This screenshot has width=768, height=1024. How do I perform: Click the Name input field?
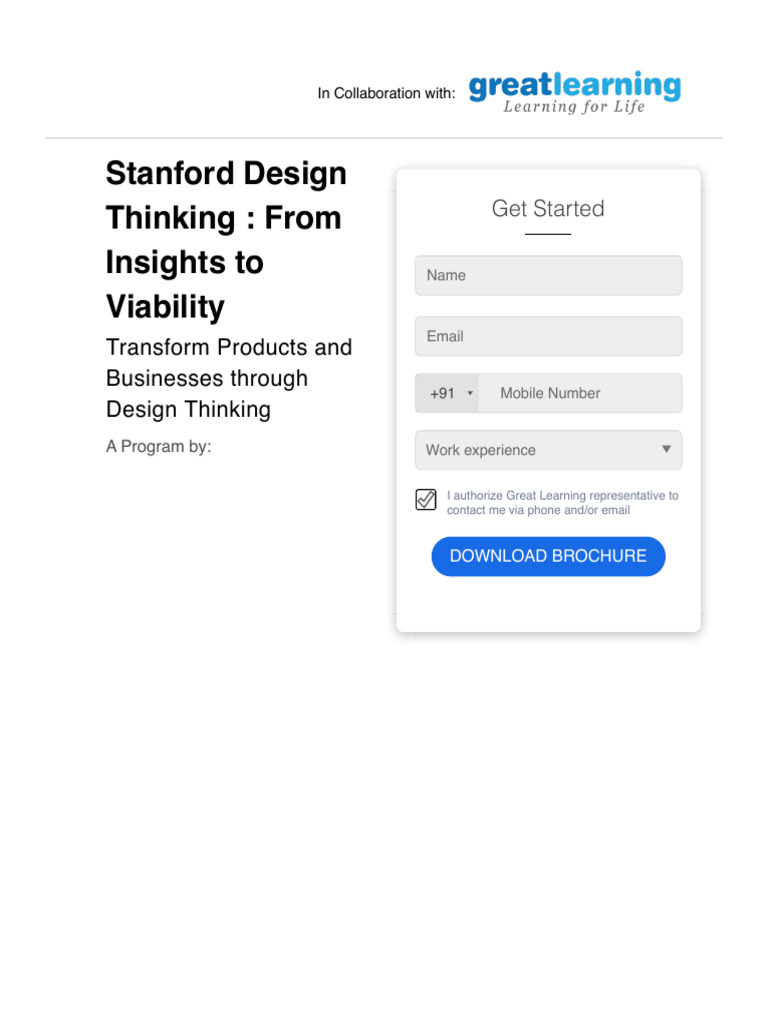pyautogui.click(x=548, y=275)
